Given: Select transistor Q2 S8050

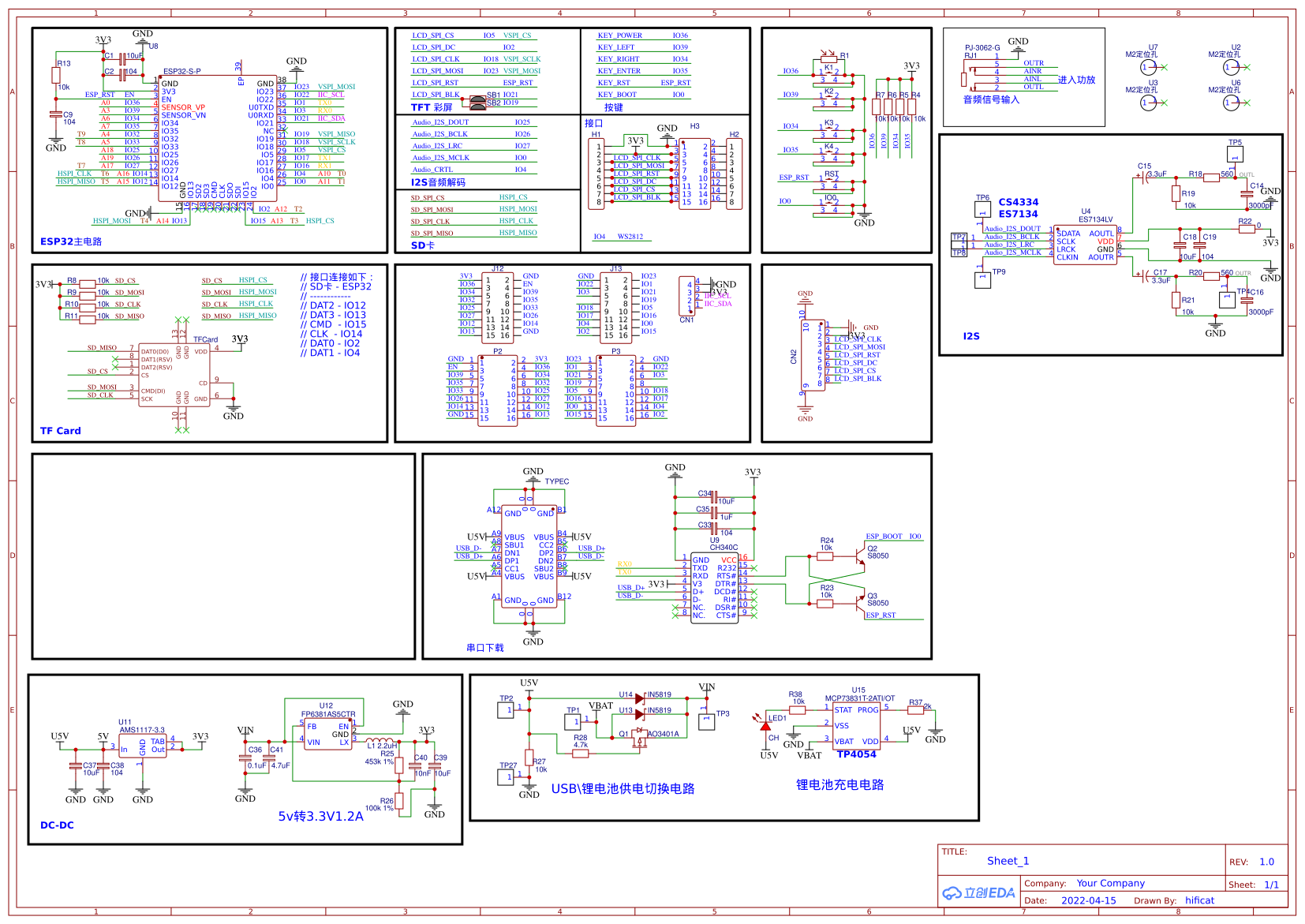Looking at the screenshot, I should [859, 558].
